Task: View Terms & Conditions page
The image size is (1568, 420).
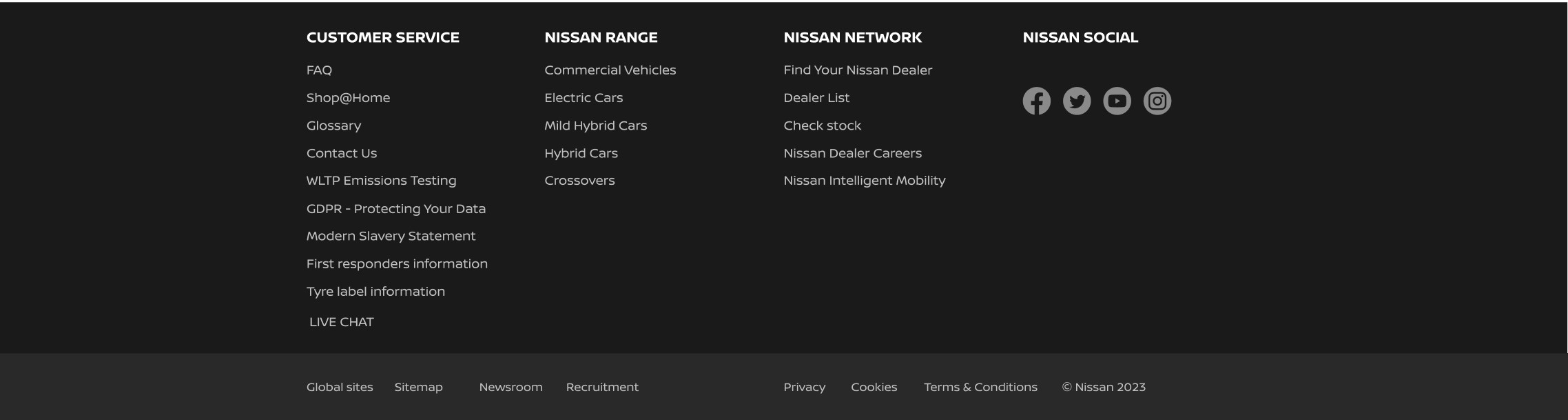Action: [x=980, y=387]
